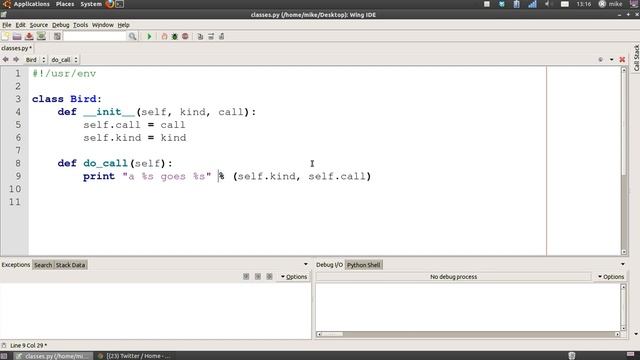Open left bottom panel tab list arrow
The height and width of the screenshot is (360, 640).
tap(306, 264)
